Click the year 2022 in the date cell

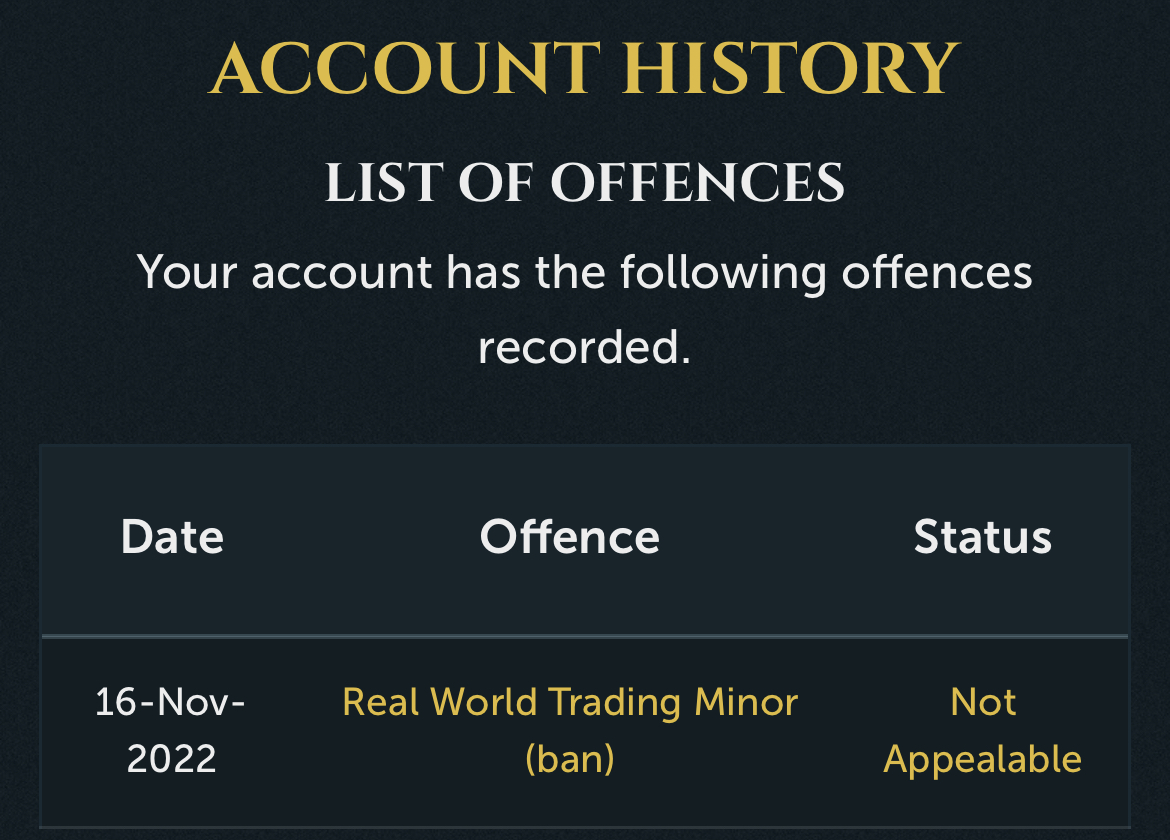(x=172, y=759)
